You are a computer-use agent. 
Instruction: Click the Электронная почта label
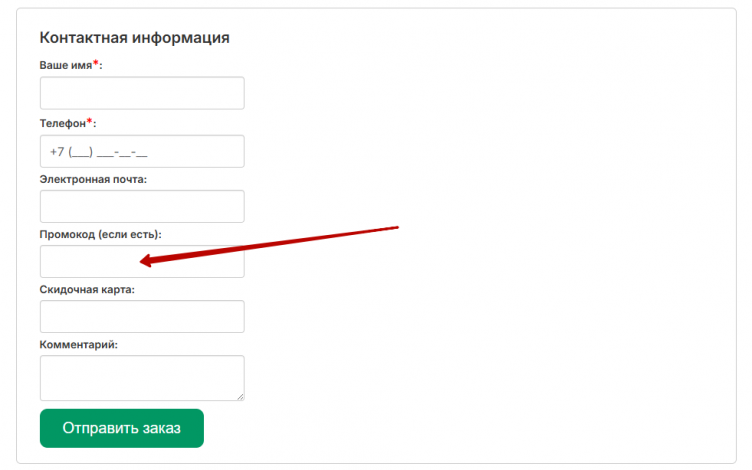point(93,179)
